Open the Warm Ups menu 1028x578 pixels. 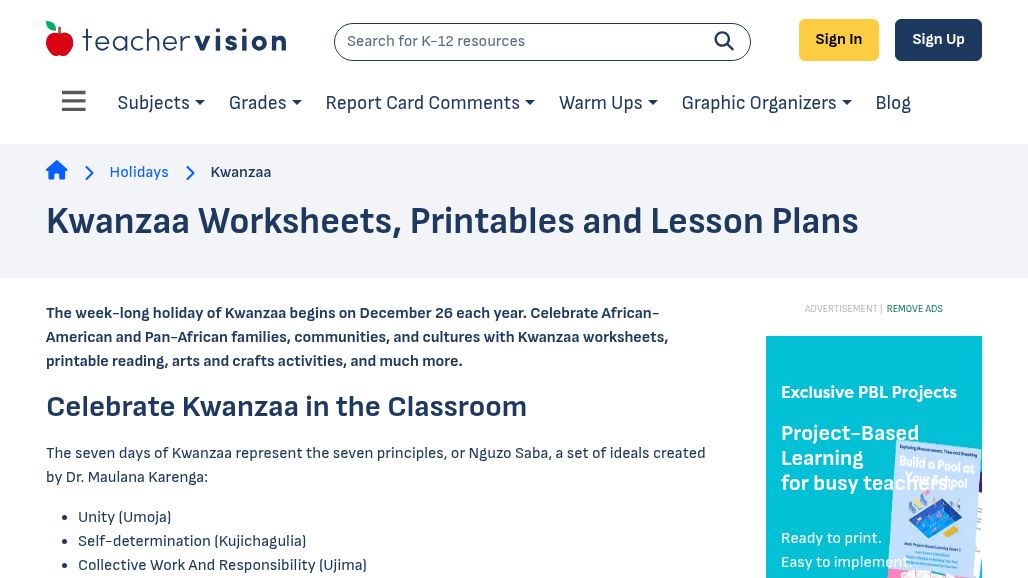pyautogui.click(x=608, y=103)
